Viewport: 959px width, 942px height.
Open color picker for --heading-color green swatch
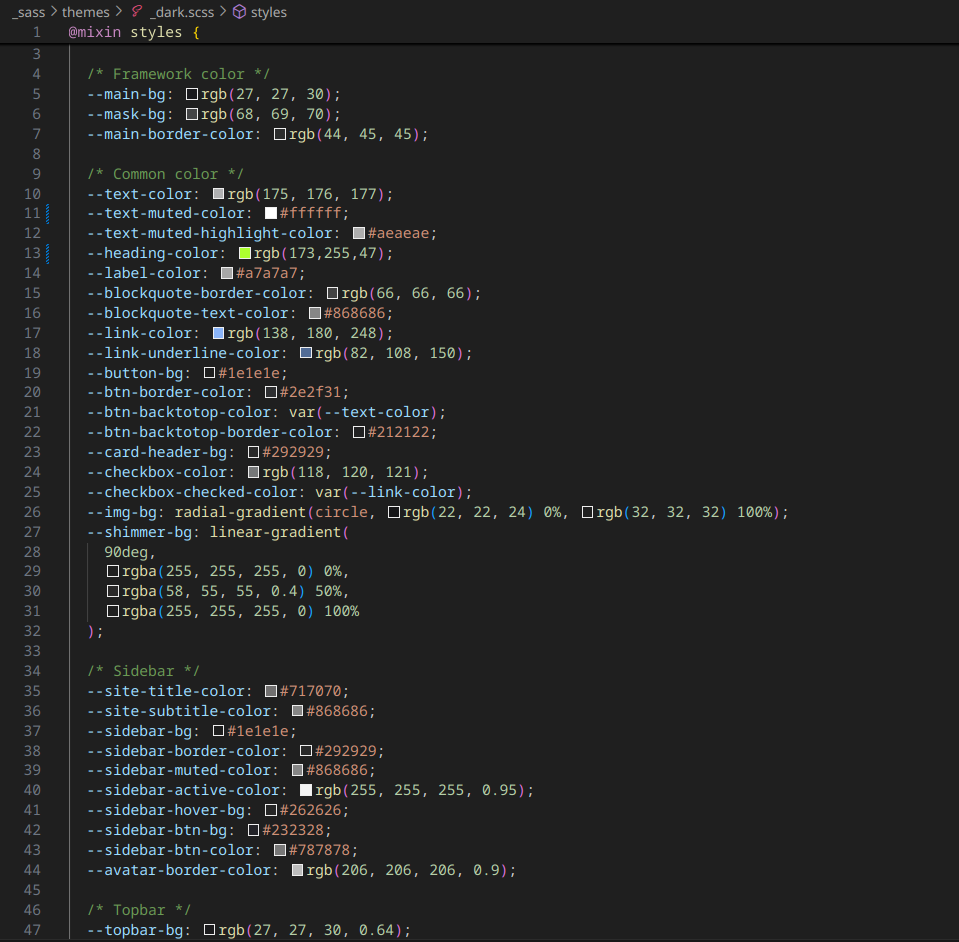click(x=245, y=253)
